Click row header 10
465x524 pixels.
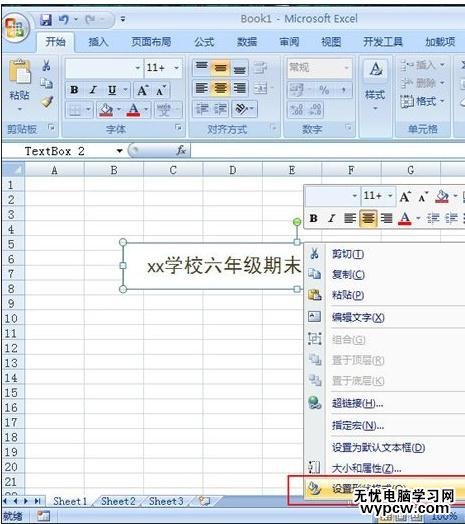pyautogui.click(x=12, y=318)
